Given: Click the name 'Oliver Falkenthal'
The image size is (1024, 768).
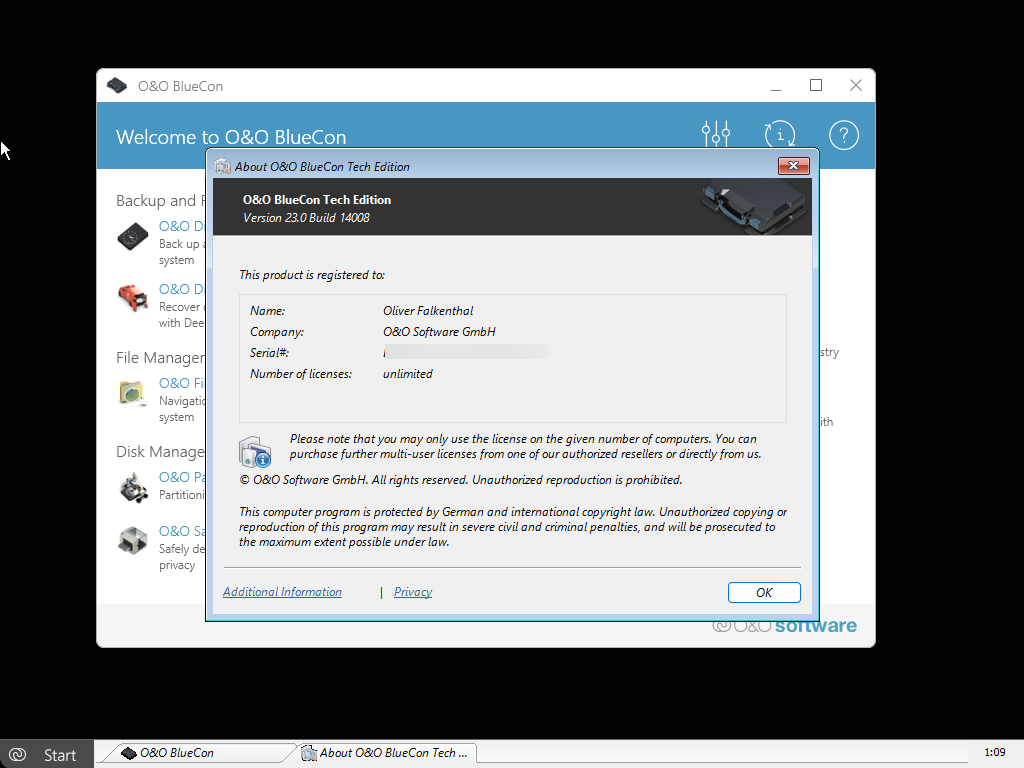Looking at the screenshot, I should (x=428, y=311).
